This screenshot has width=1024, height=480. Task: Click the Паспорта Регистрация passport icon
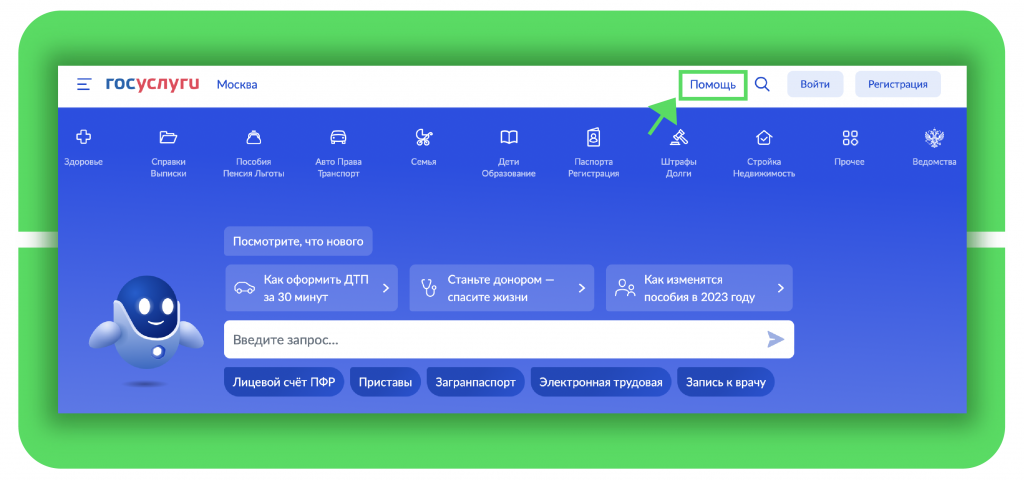coord(594,137)
